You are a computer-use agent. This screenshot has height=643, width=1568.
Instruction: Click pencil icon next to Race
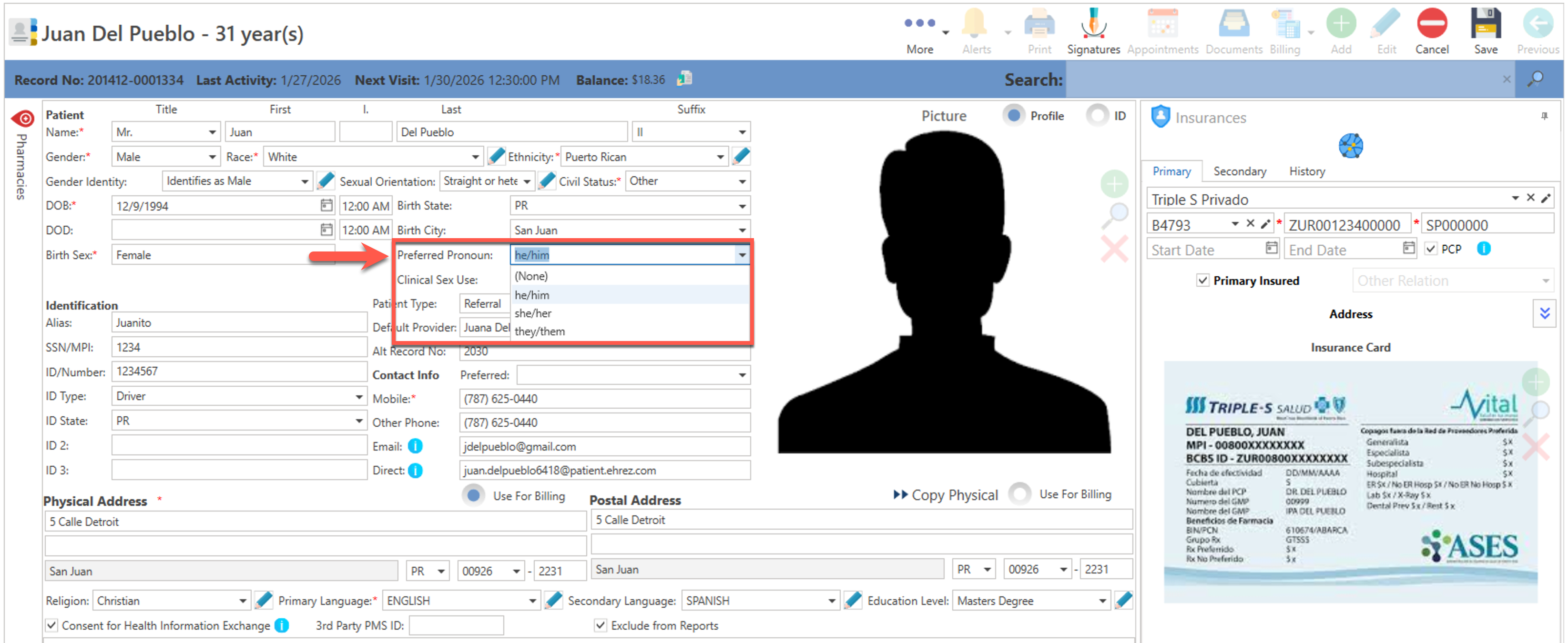pos(496,156)
